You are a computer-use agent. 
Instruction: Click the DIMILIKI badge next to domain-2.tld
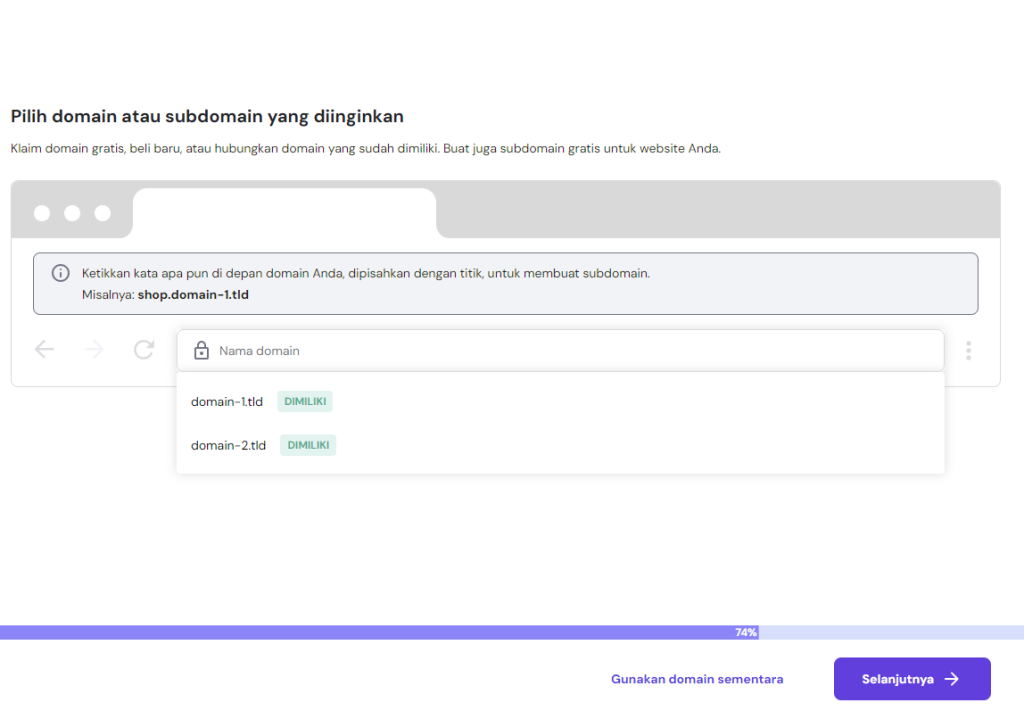click(307, 444)
